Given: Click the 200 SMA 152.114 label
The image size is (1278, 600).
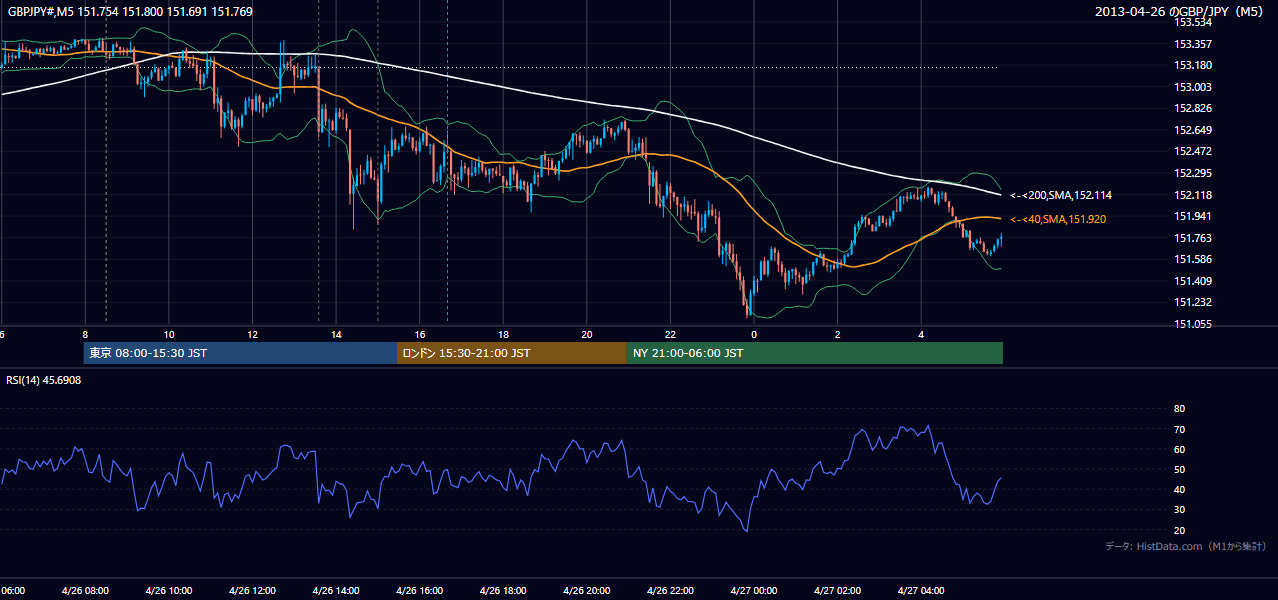Looking at the screenshot, I should tap(1060, 196).
